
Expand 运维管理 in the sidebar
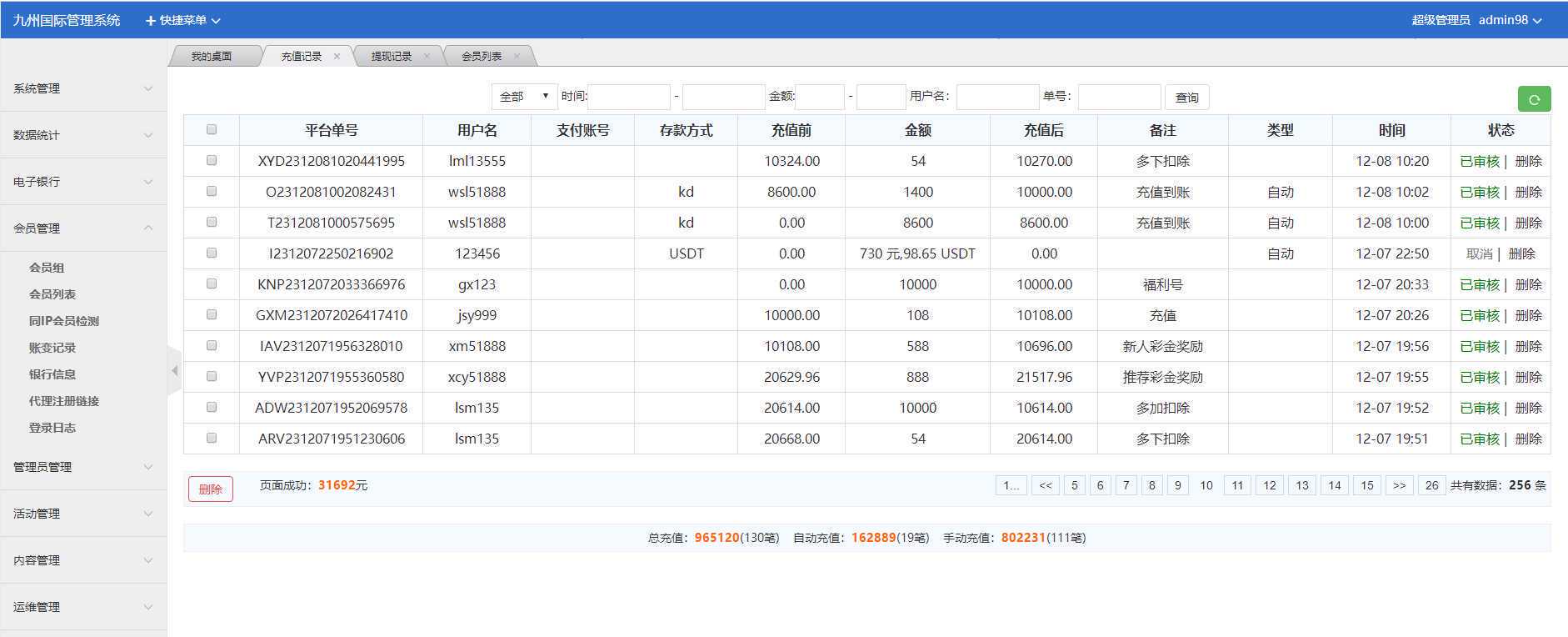(83, 607)
